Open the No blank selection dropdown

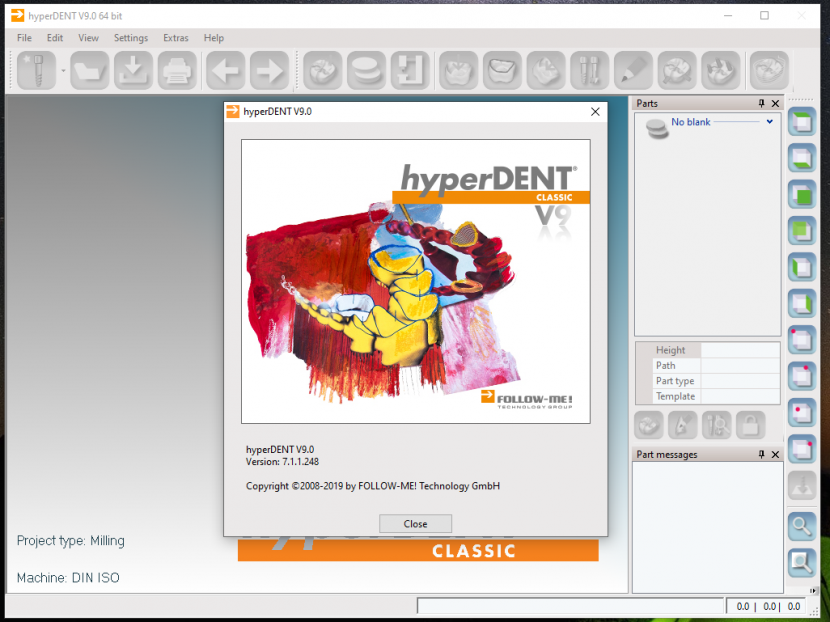click(769, 121)
